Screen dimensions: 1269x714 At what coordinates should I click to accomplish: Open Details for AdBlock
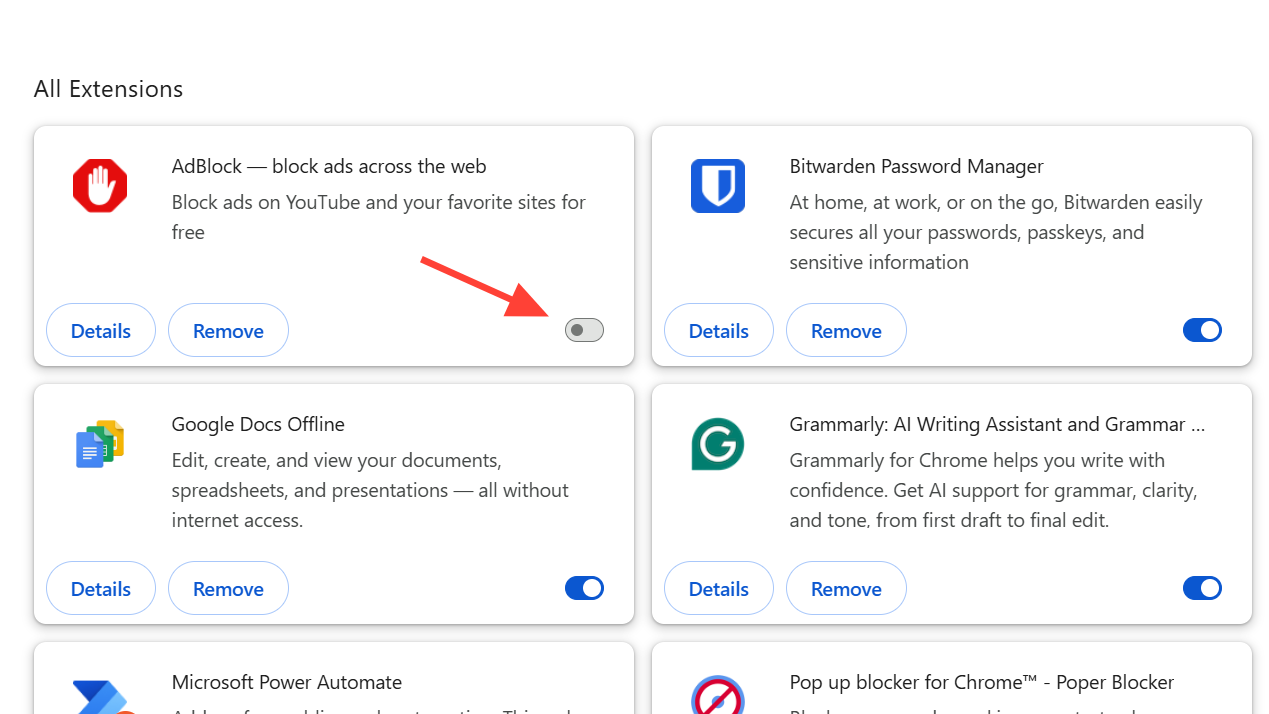(x=101, y=330)
